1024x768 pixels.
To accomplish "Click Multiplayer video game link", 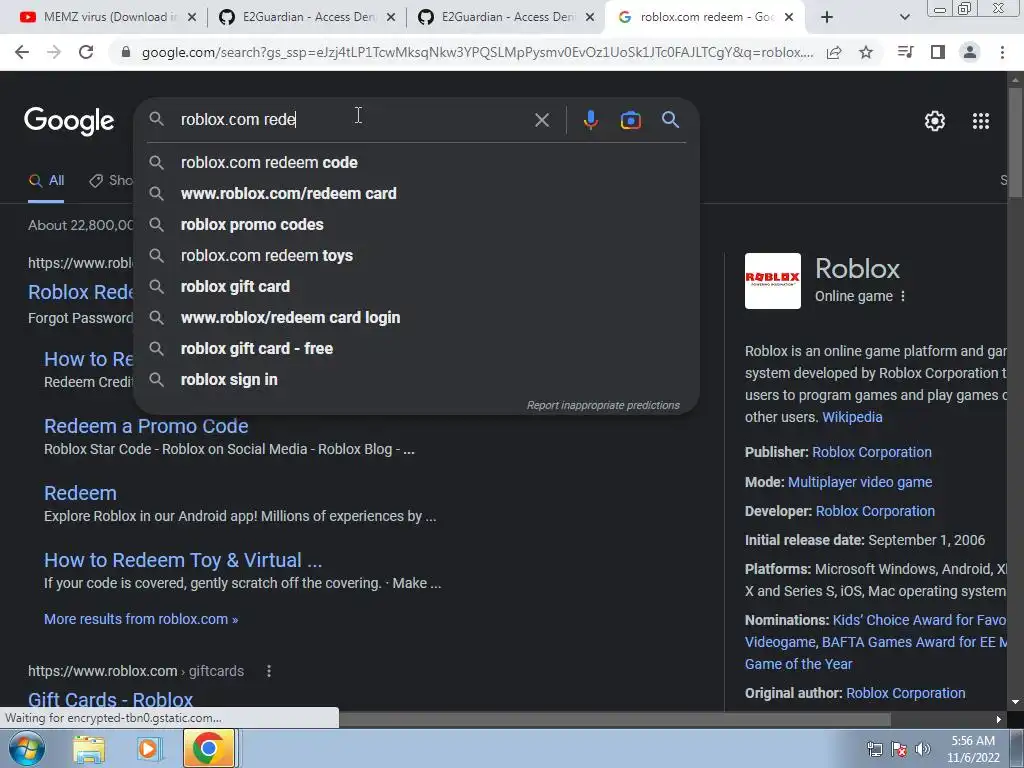I will click(860, 482).
